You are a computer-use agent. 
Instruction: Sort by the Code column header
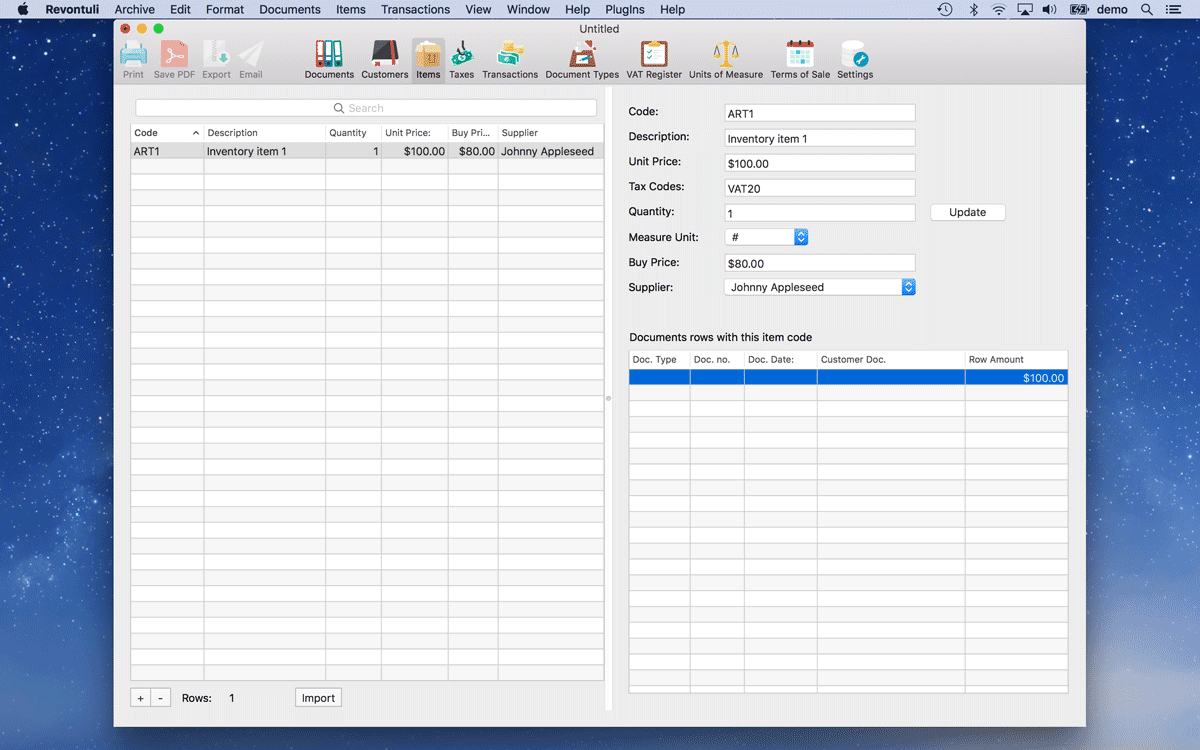pos(167,133)
